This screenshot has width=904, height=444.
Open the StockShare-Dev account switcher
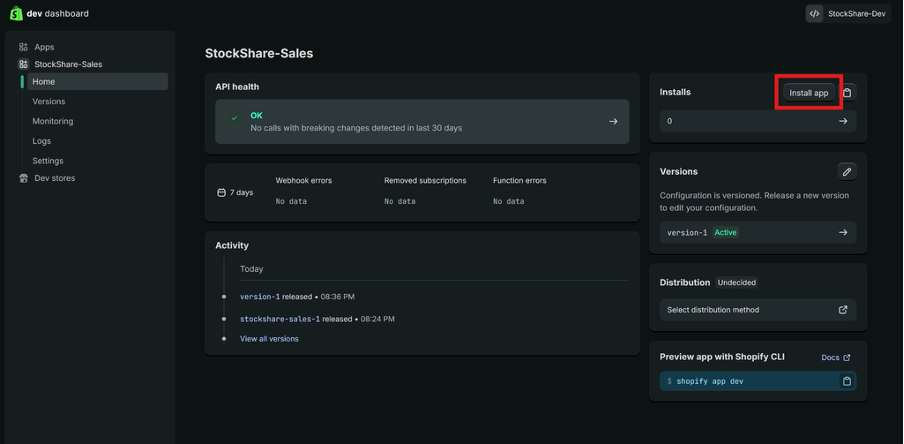(848, 14)
